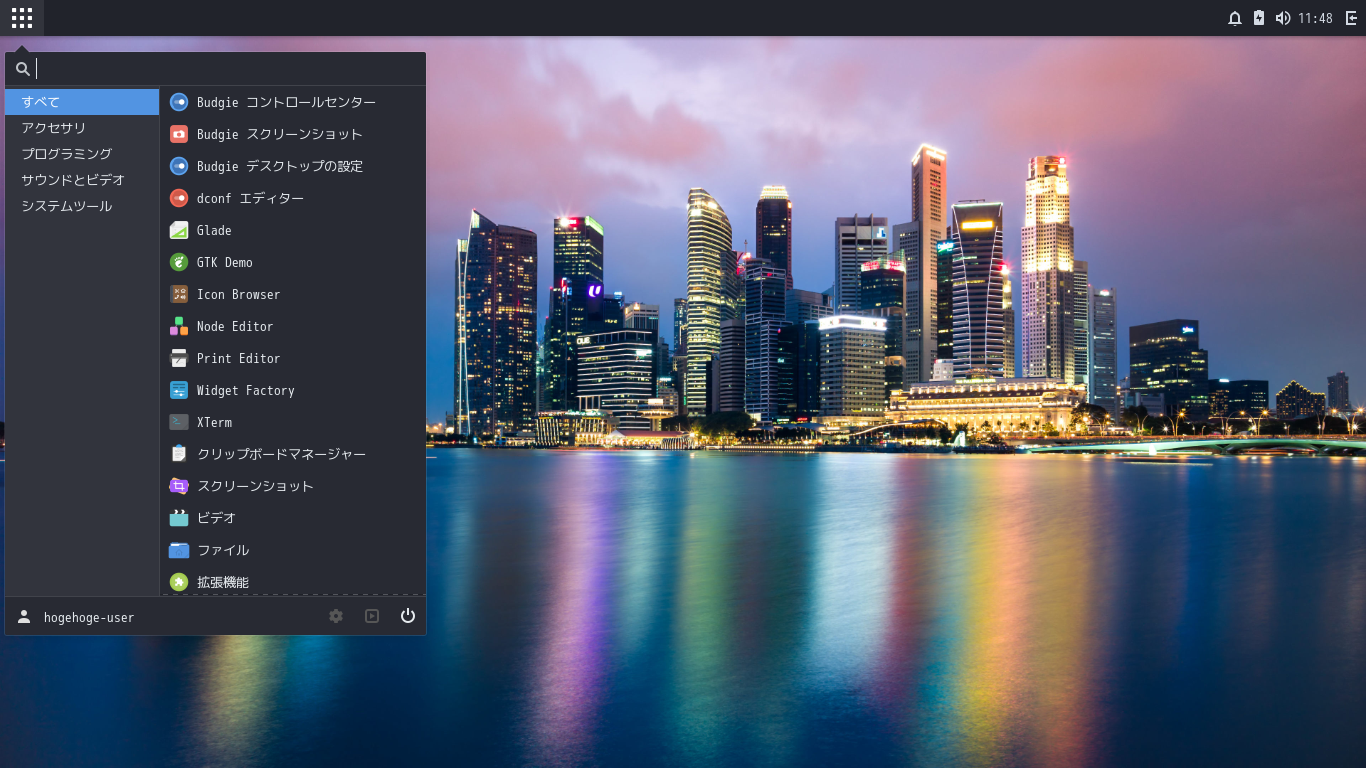Open Print Editor icon
This screenshot has width=1366, height=768.
(179, 358)
